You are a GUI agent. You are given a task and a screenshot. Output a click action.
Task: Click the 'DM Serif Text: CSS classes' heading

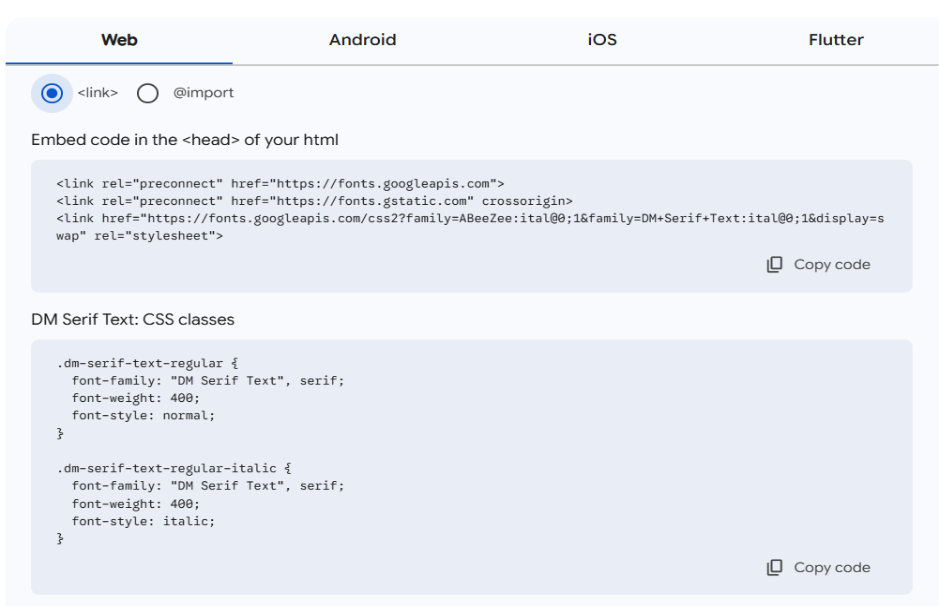tap(133, 320)
